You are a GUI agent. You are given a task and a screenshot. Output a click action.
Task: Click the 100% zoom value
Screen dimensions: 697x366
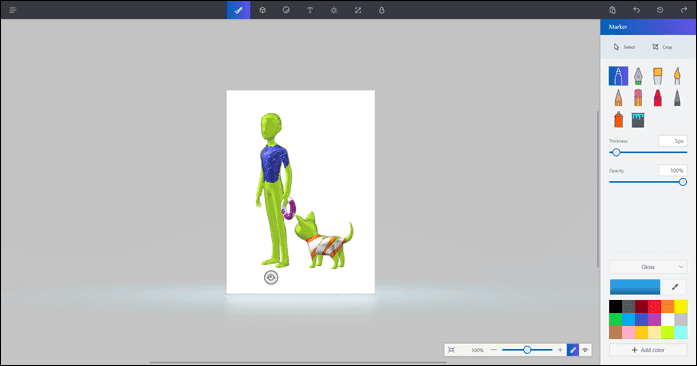(x=477, y=350)
